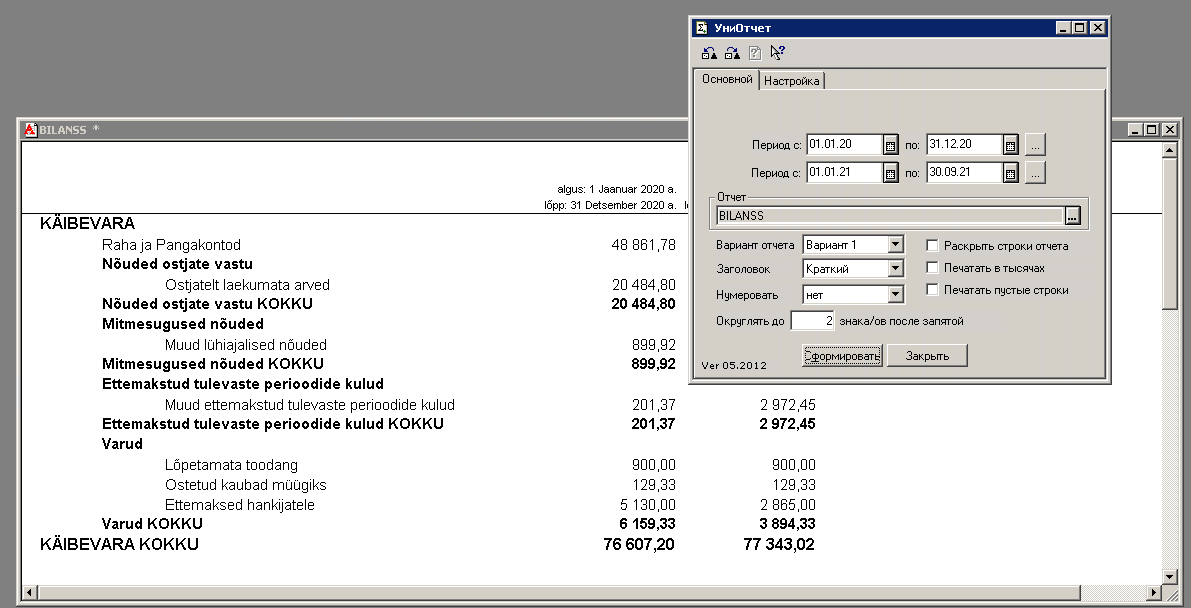1191x608 pixels.
Task: Click the Округлять до digits field
Action: pos(813,321)
